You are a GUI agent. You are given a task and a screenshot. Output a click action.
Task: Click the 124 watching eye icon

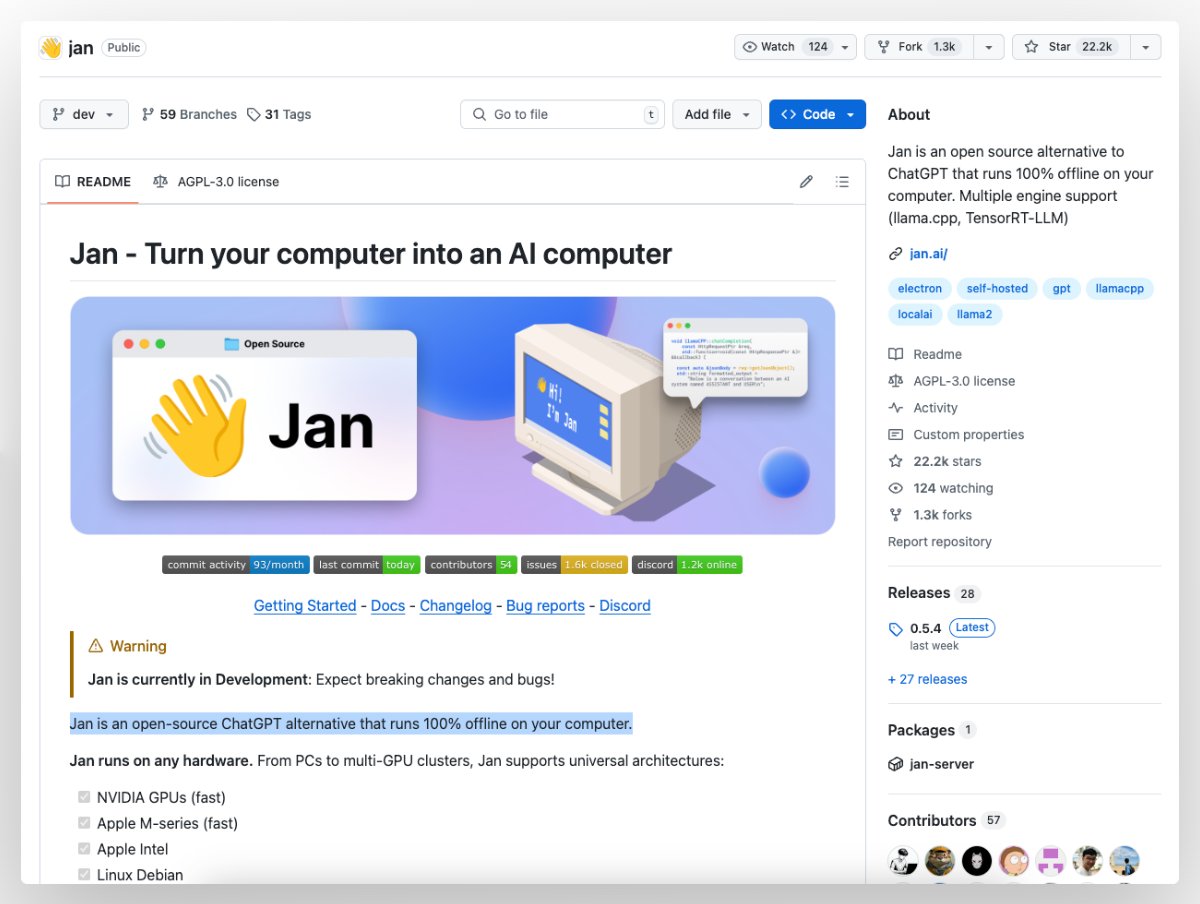pyautogui.click(x=896, y=488)
